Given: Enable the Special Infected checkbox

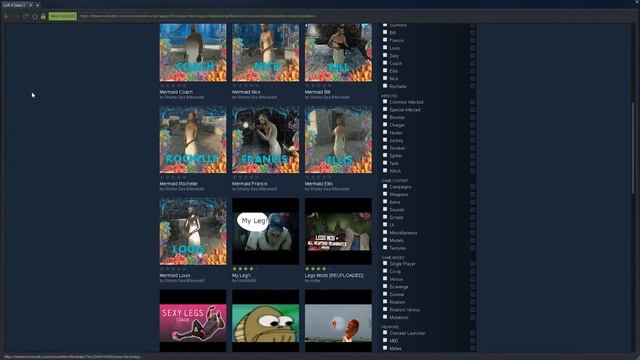Looking at the screenshot, I should [x=385, y=109].
